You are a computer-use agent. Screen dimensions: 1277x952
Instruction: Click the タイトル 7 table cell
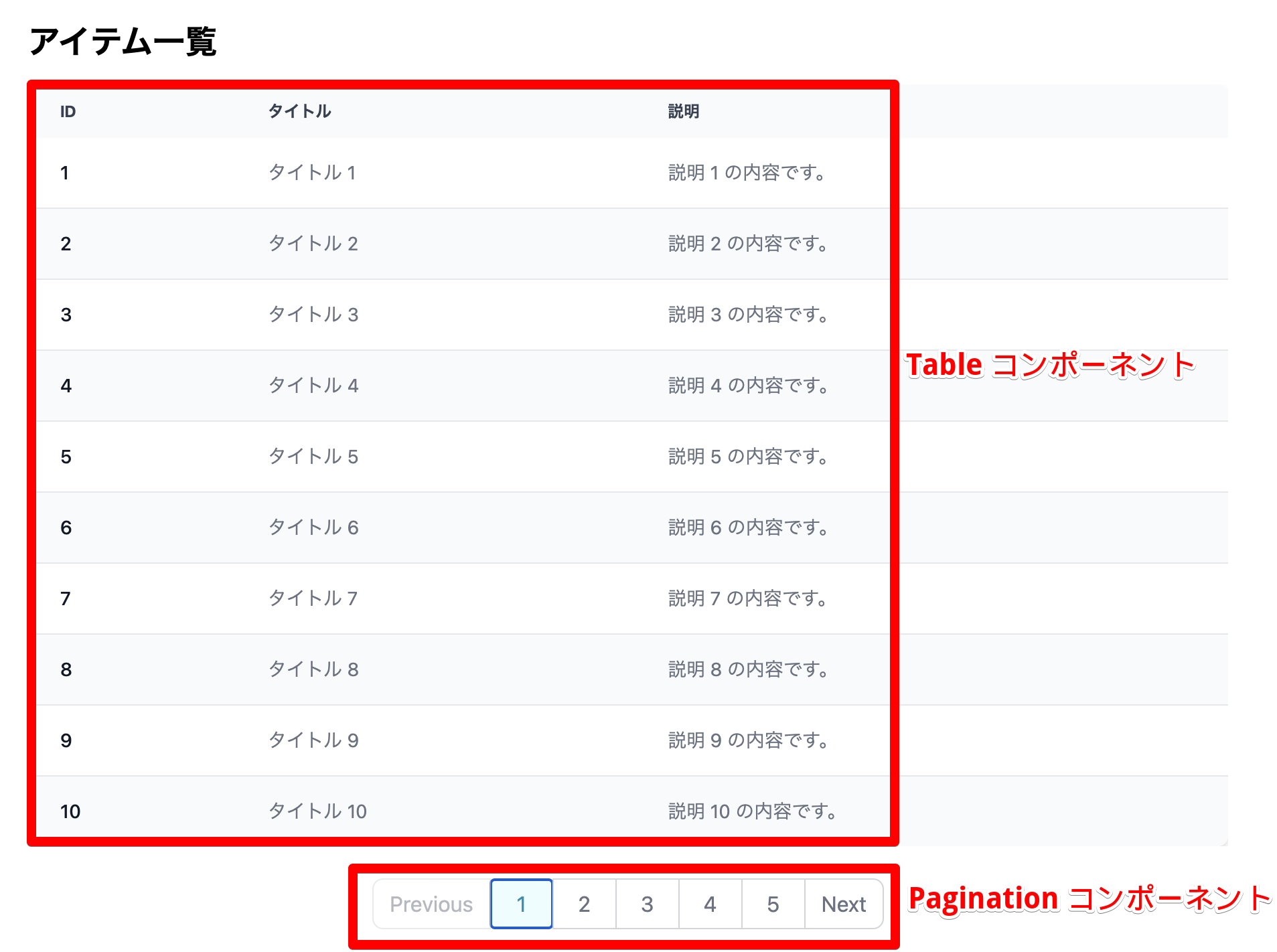(312, 599)
